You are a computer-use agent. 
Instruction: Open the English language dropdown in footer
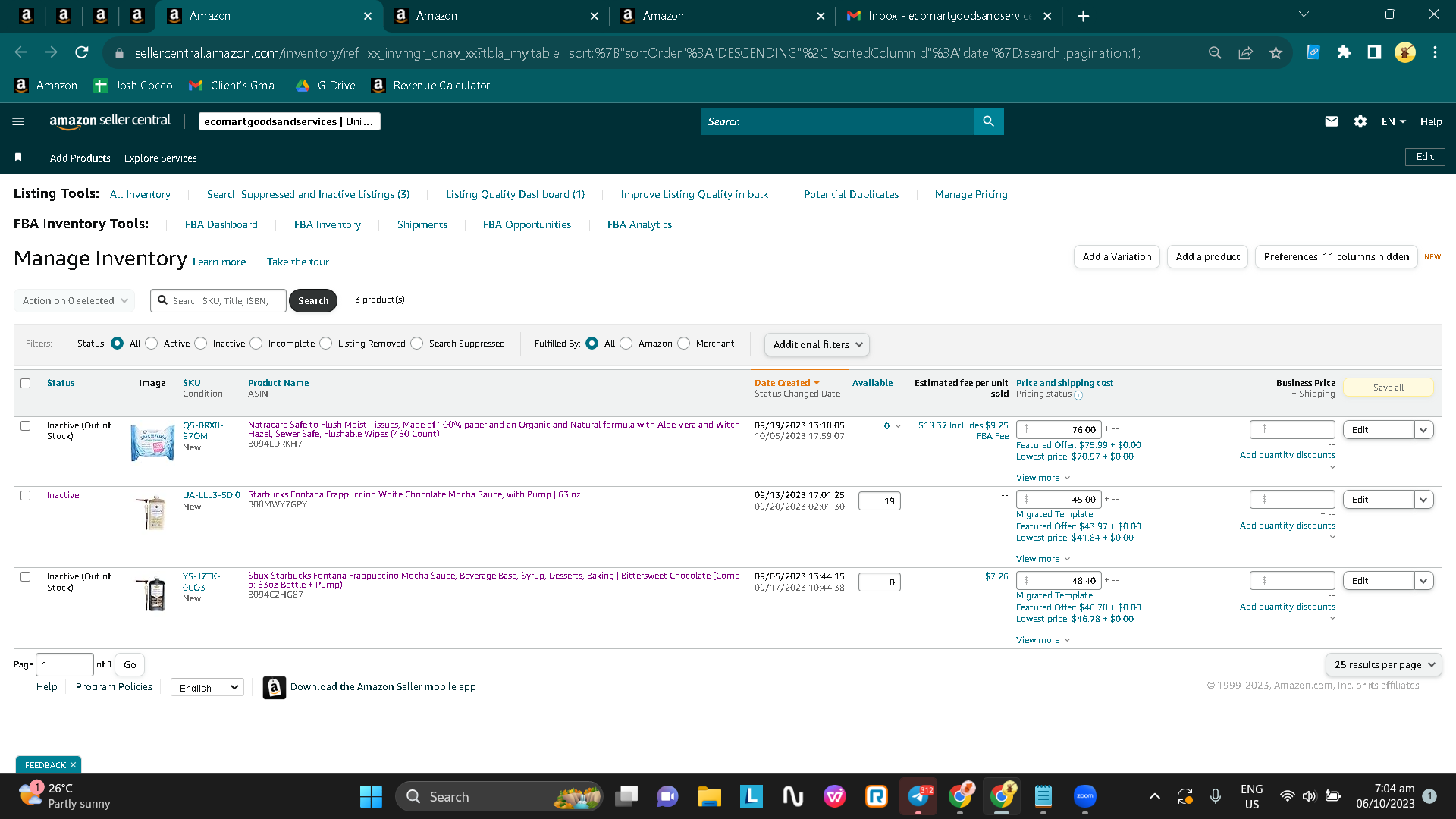[x=207, y=688]
